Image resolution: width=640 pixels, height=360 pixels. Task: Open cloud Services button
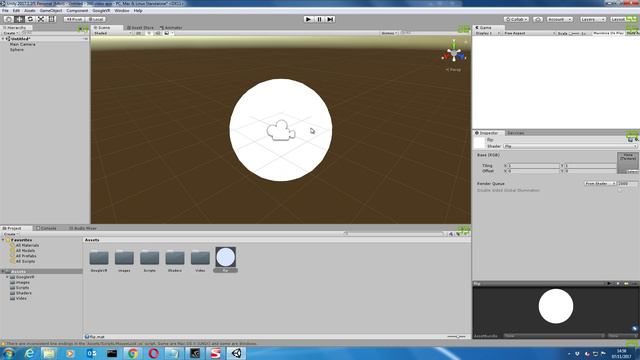coord(538,19)
